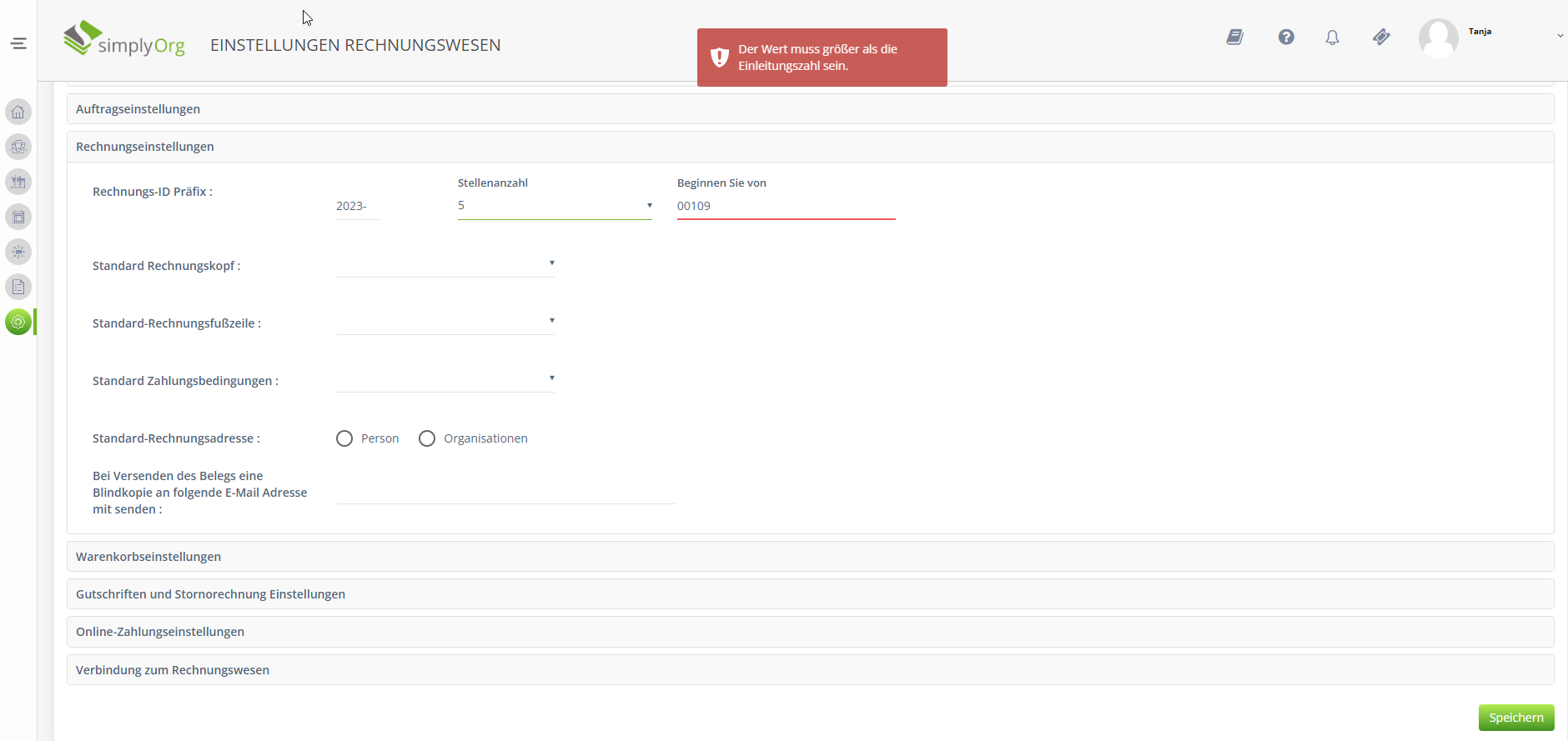Open notifications bell
This screenshot has width=1568, height=741.
tap(1332, 38)
